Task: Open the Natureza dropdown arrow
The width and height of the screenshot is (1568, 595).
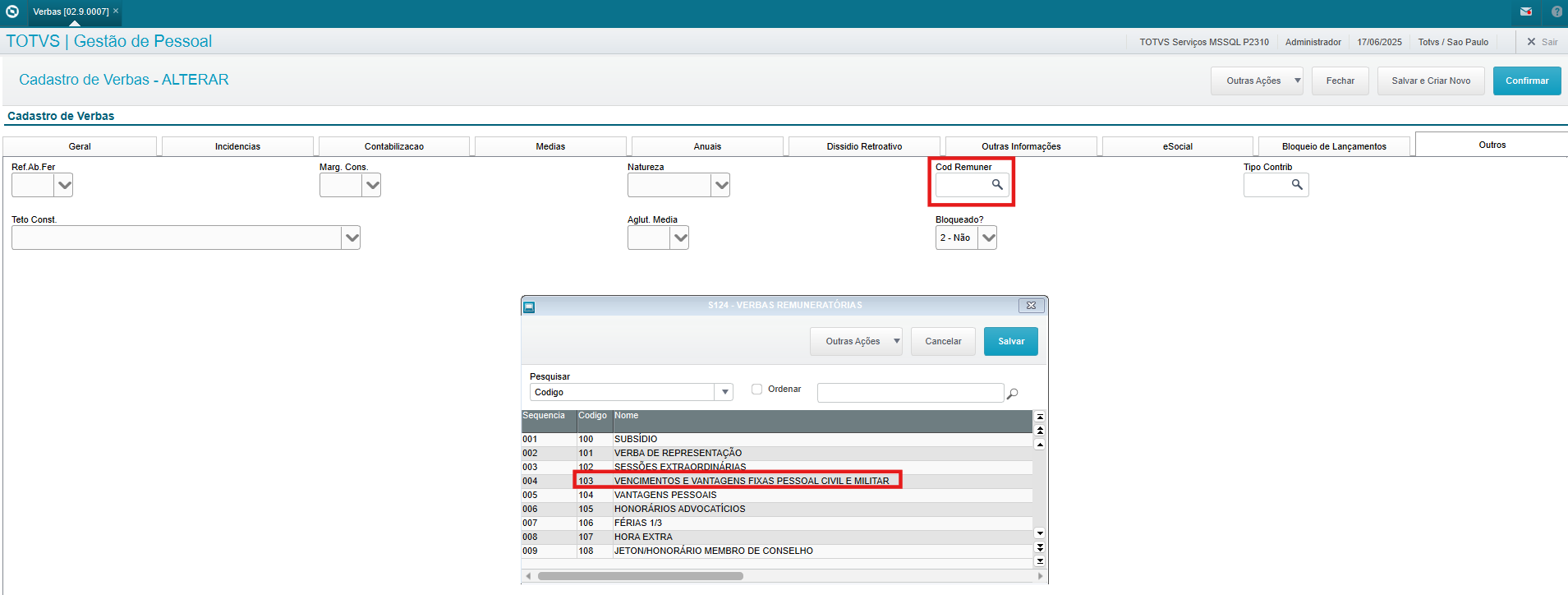Action: [720, 186]
